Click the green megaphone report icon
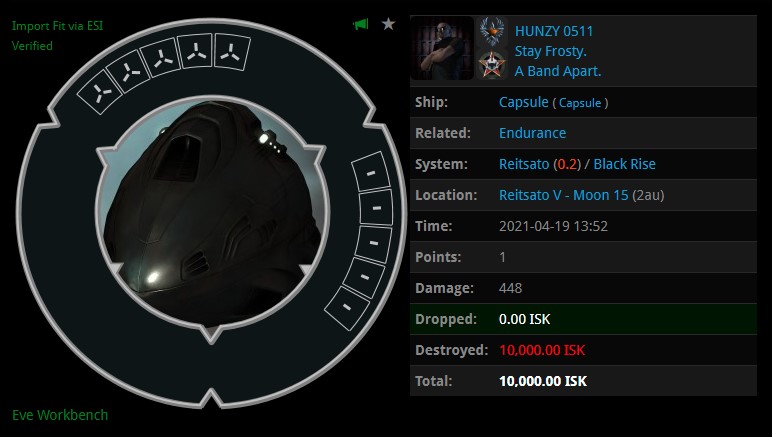Viewport: 772px width, 437px height. point(360,24)
